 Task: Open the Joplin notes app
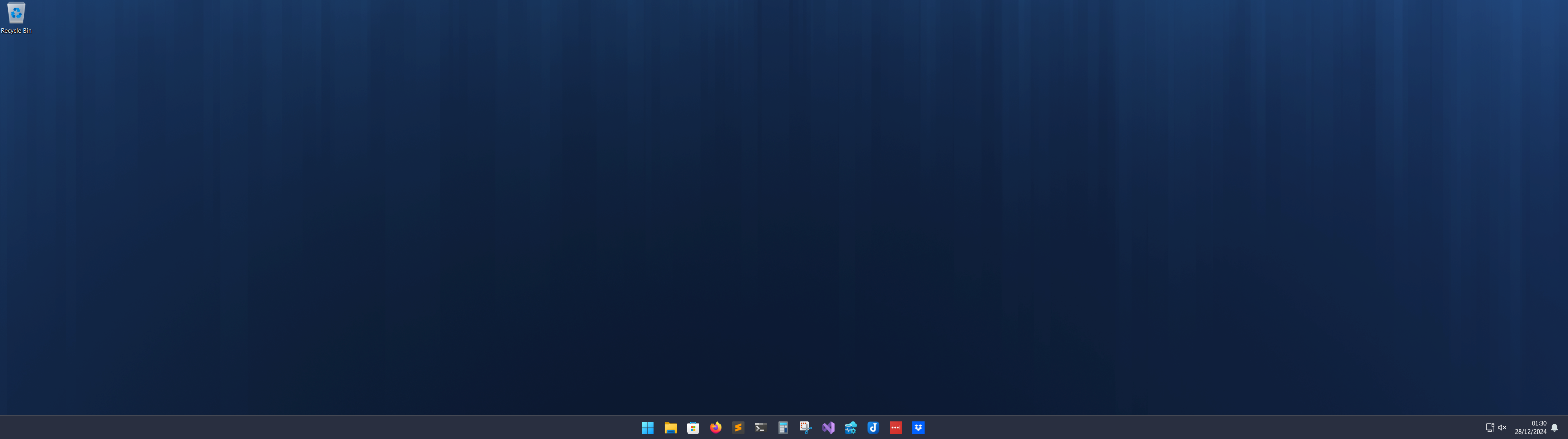[x=873, y=428]
